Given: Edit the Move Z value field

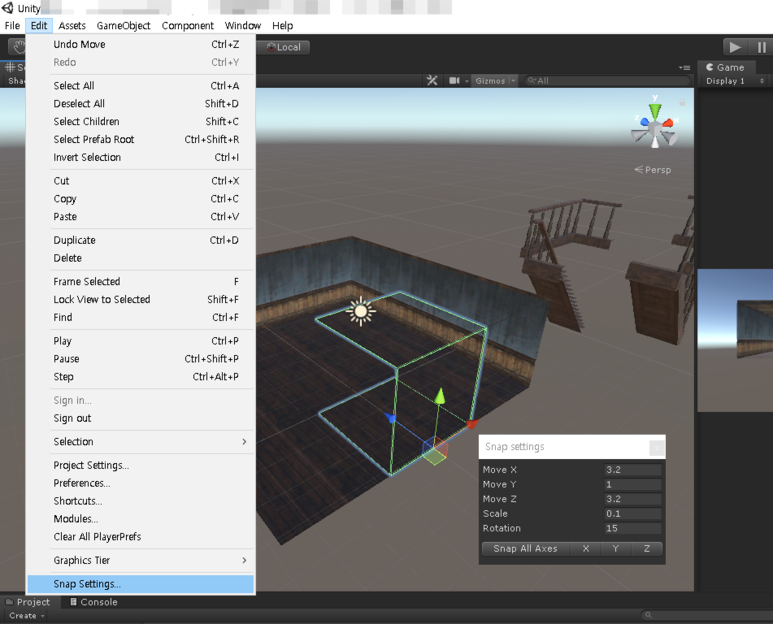Looking at the screenshot, I should tap(633, 499).
